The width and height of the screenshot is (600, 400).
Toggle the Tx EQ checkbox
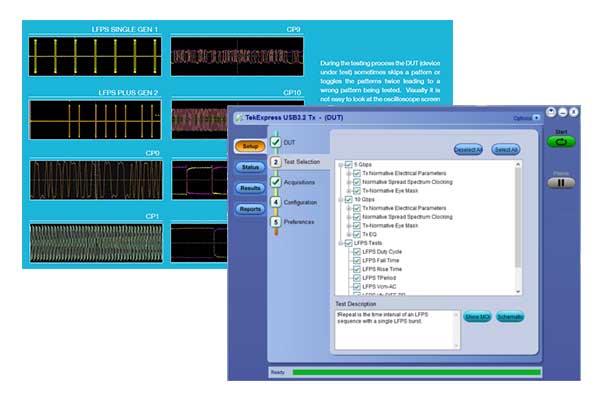tap(356, 234)
